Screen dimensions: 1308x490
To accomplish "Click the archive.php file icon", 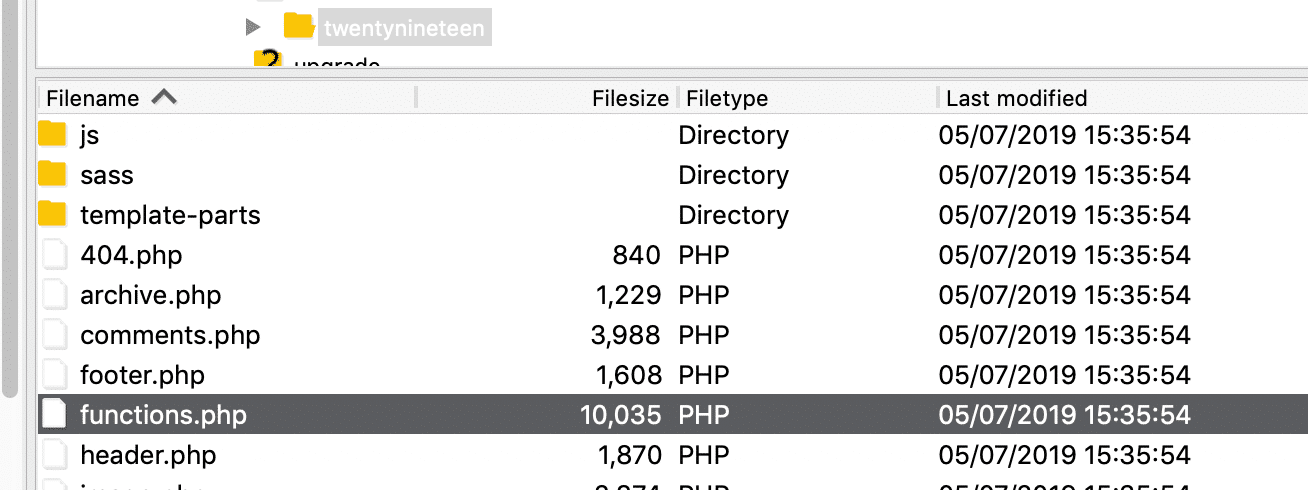I will [53, 295].
